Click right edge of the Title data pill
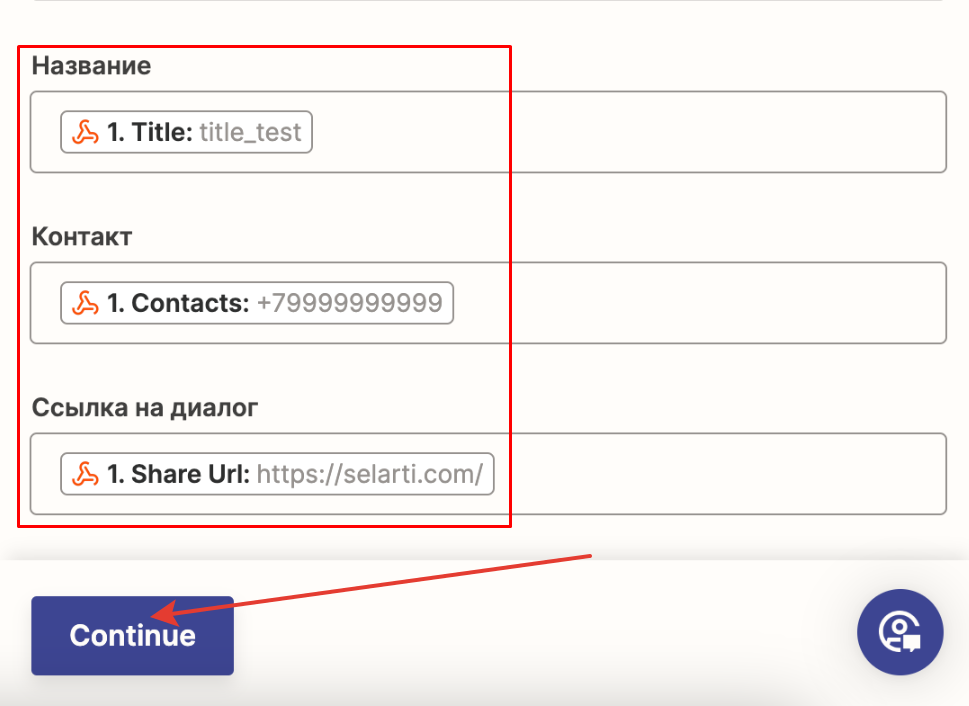 click(x=309, y=132)
